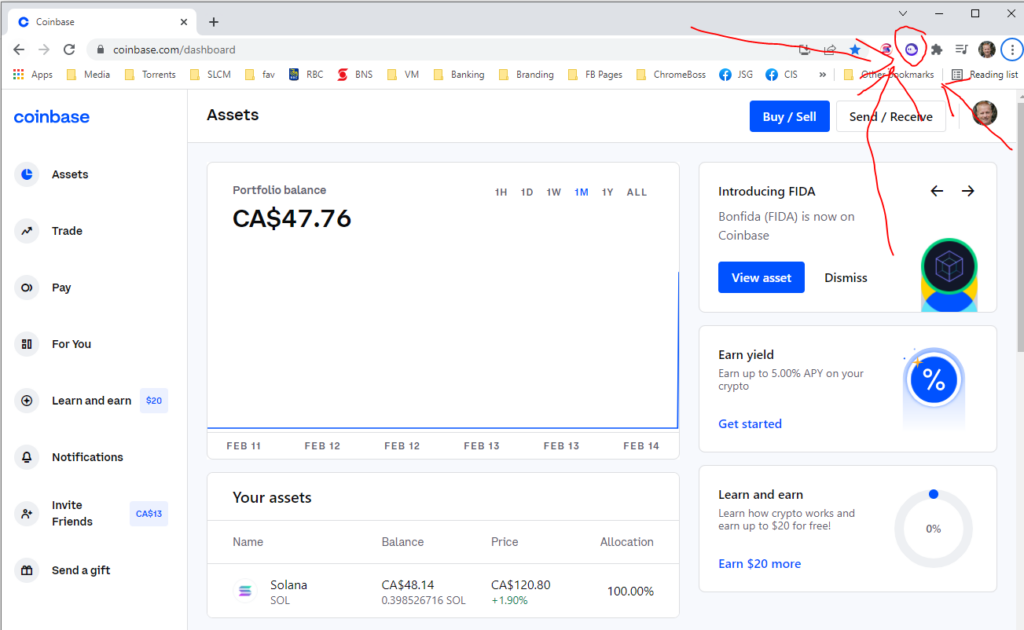Click the Send a gift icon
The height and width of the screenshot is (630, 1024).
pos(27,570)
